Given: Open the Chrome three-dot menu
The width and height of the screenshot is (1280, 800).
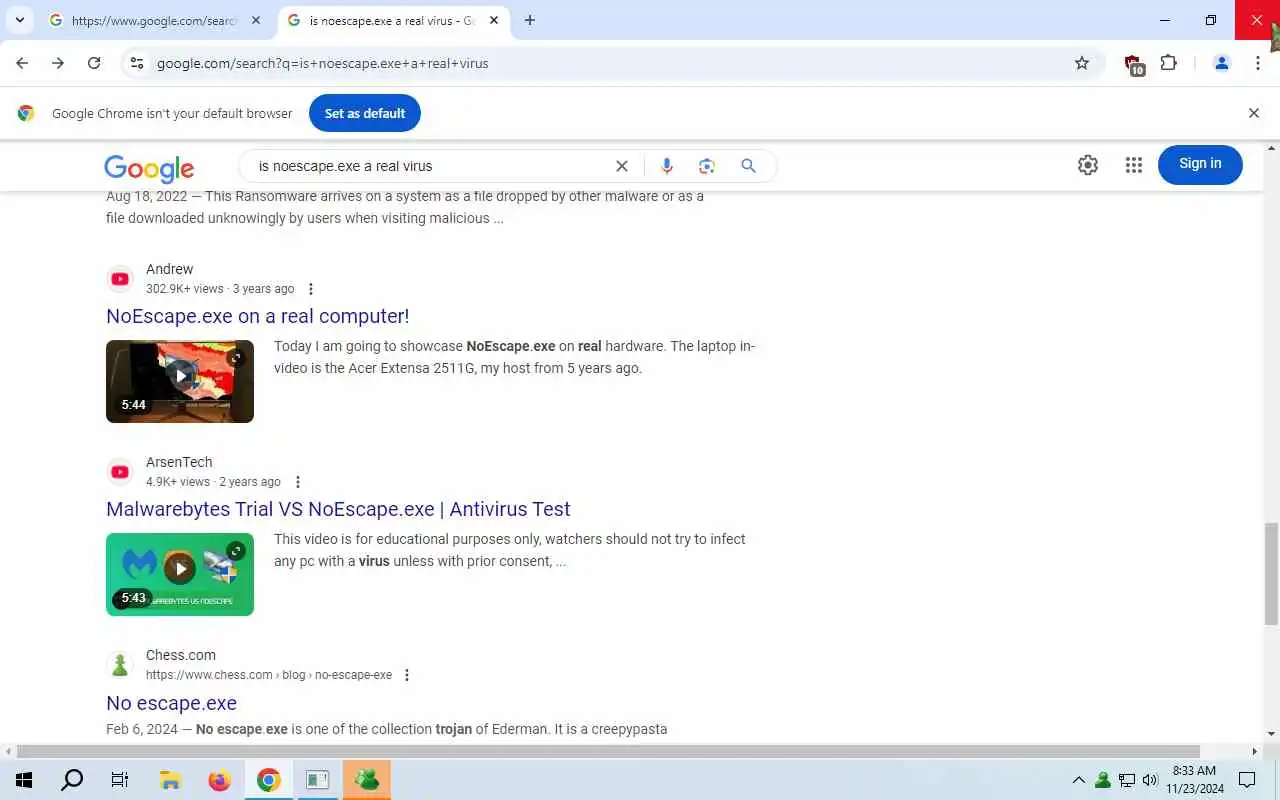Looking at the screenshot, I should [x=1258, y=63].
